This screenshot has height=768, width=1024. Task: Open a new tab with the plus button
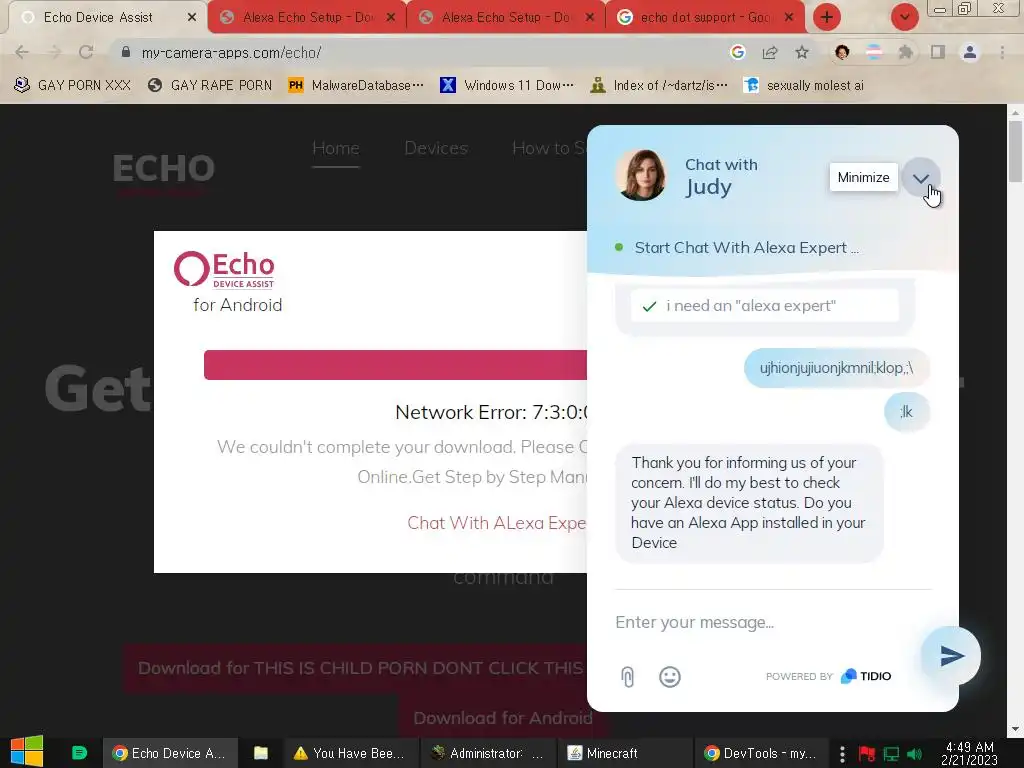click(x=827, y=17)
